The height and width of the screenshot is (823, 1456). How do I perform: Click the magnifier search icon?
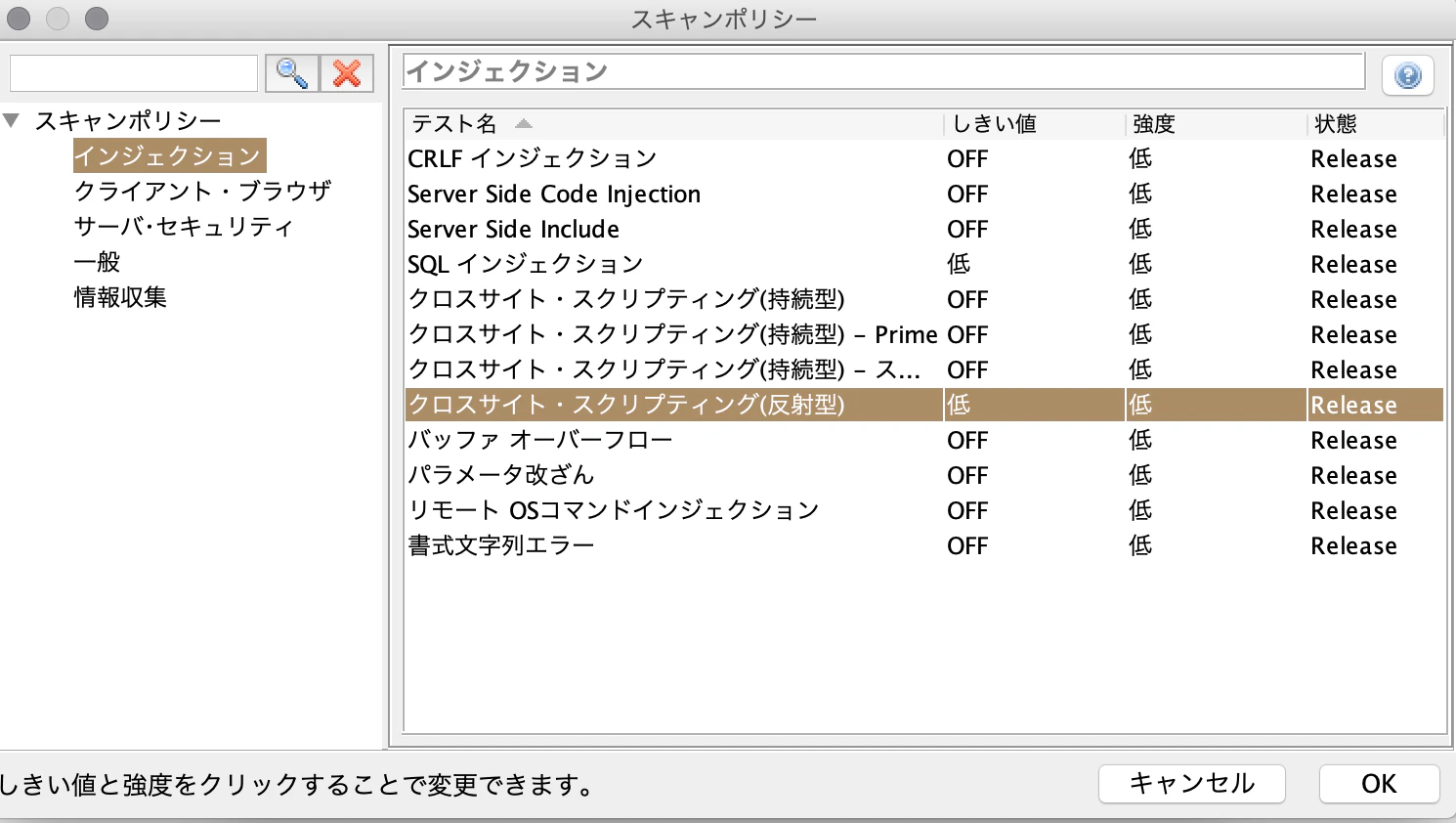(x=292, y=73)
